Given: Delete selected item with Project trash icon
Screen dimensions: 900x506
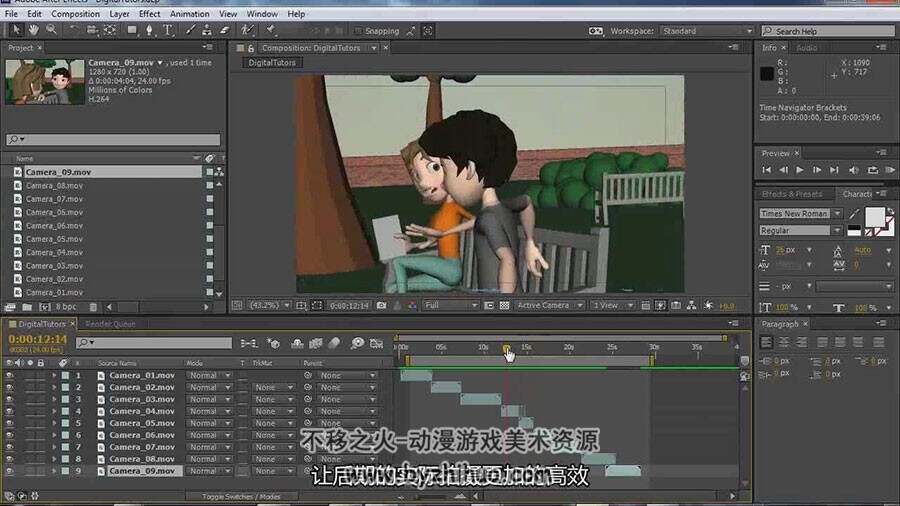Looking at the screenshot, I should (x=93, y=307).
